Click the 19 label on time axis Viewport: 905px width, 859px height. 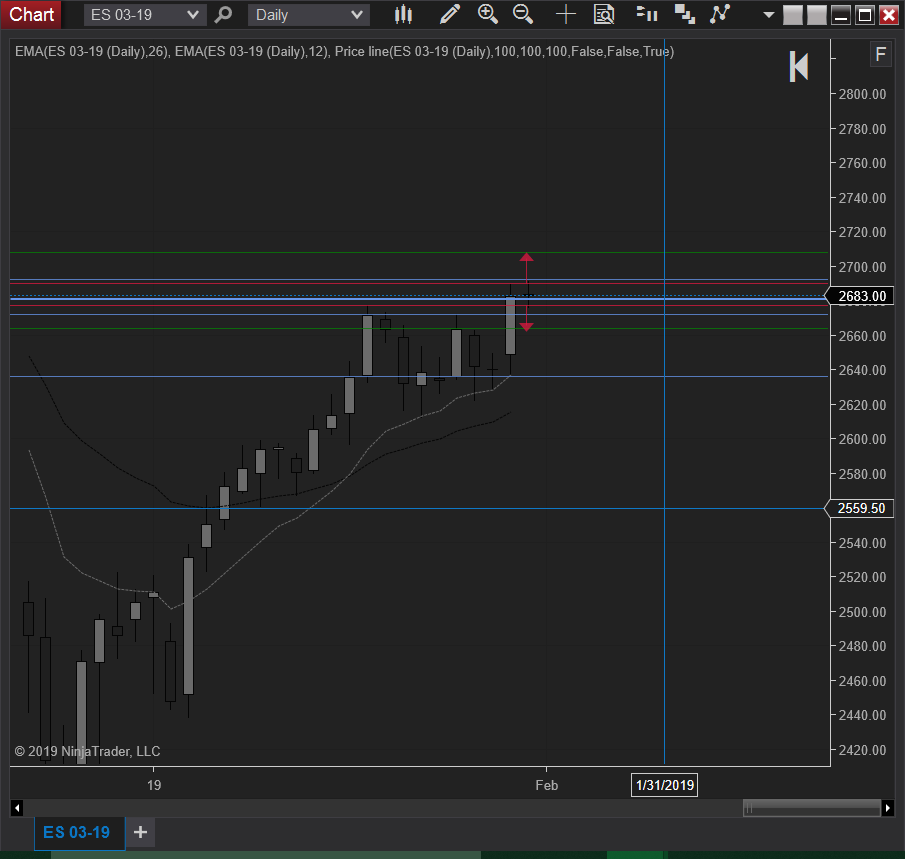coord(154,785)
